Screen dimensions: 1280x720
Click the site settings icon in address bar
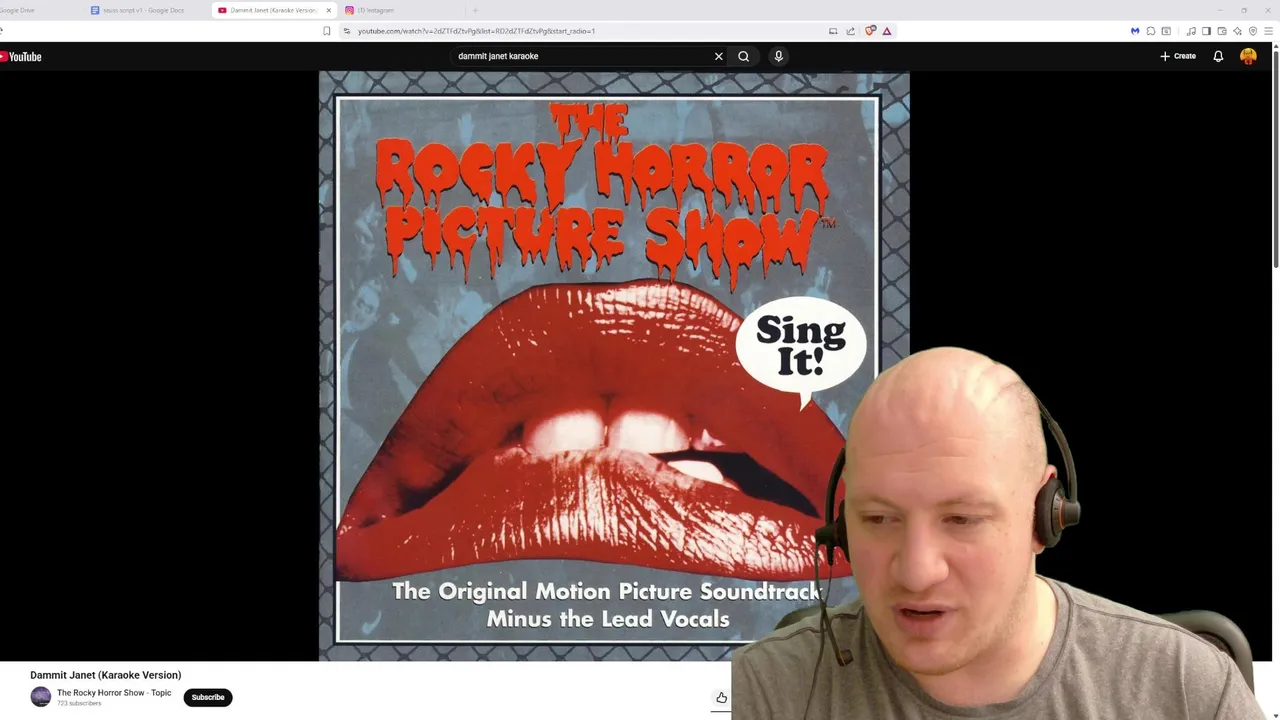pos(347,31)
